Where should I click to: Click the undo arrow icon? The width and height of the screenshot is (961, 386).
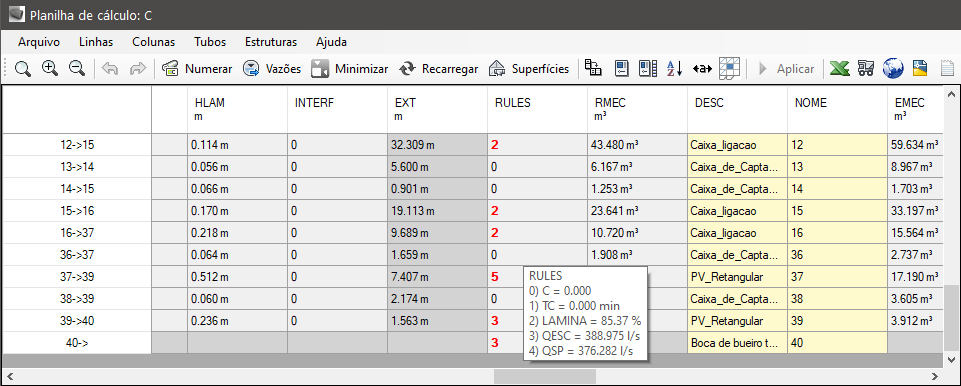tap(110, 69)
